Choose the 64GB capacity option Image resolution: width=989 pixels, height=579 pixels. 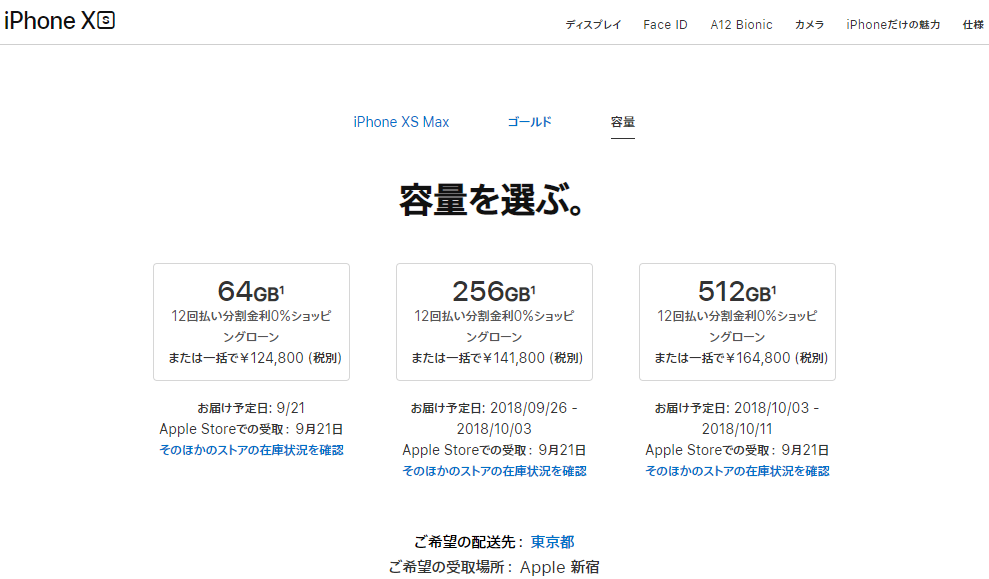point(251,321)
